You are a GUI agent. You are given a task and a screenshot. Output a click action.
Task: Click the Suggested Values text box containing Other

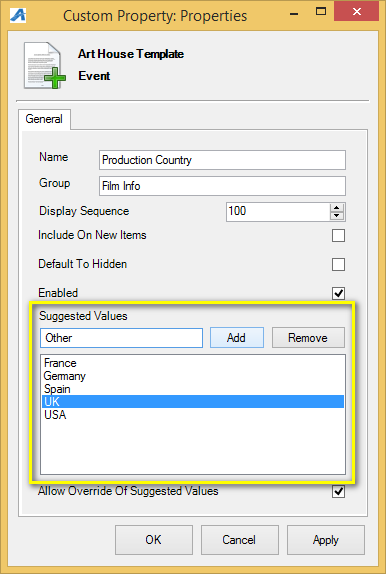point(121,338)
